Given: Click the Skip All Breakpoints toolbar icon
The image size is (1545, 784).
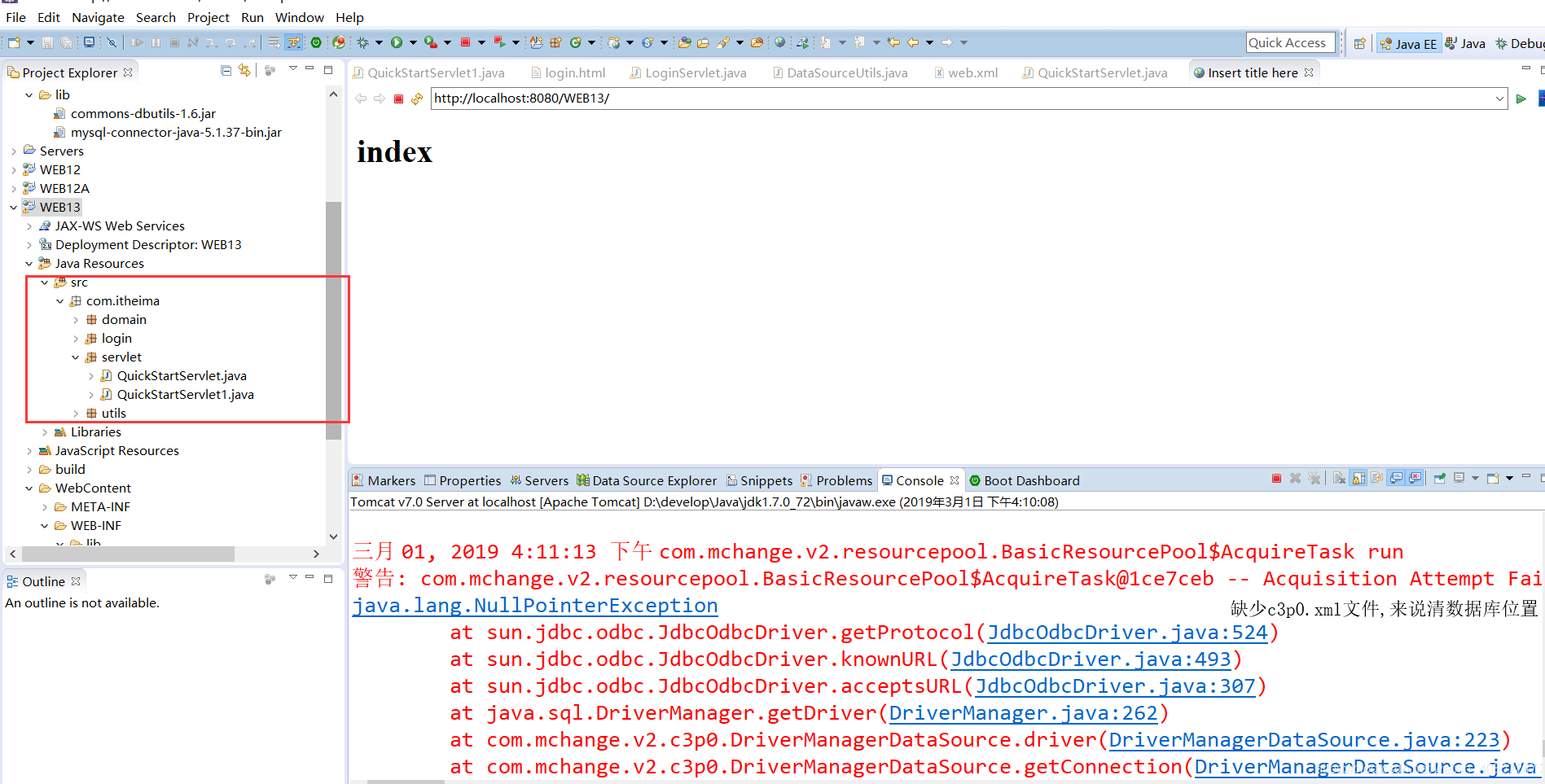Looking at the screenshot, I should pyautogui.click(x=112, y=42).
